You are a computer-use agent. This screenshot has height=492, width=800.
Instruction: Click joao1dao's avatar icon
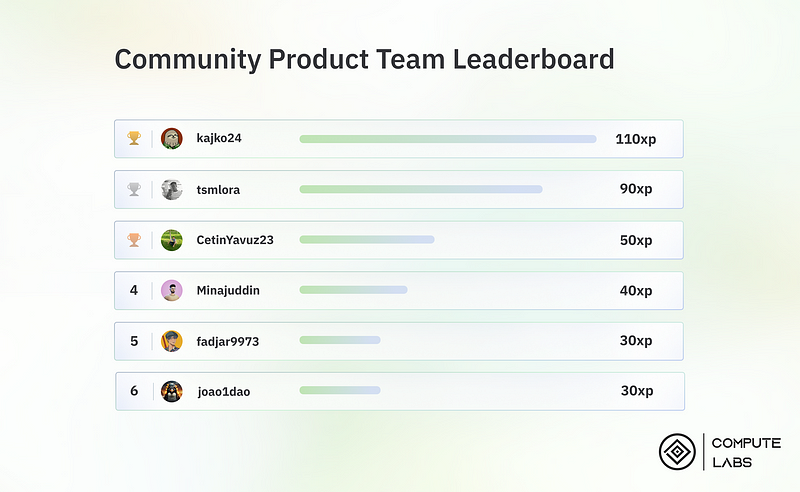172,391
